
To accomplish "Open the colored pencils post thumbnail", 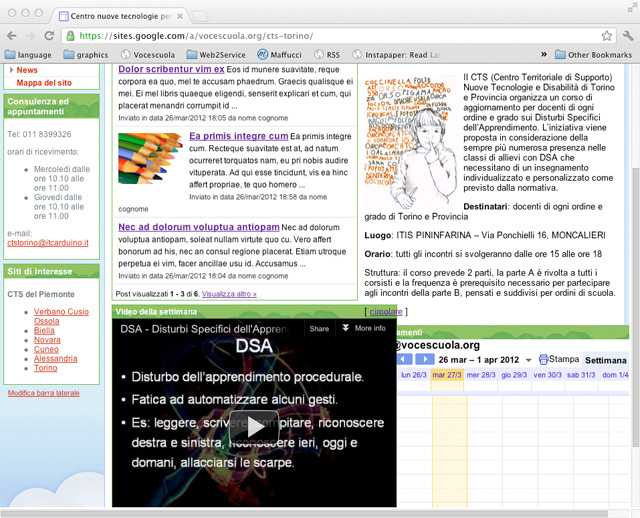I will point(150,159).
